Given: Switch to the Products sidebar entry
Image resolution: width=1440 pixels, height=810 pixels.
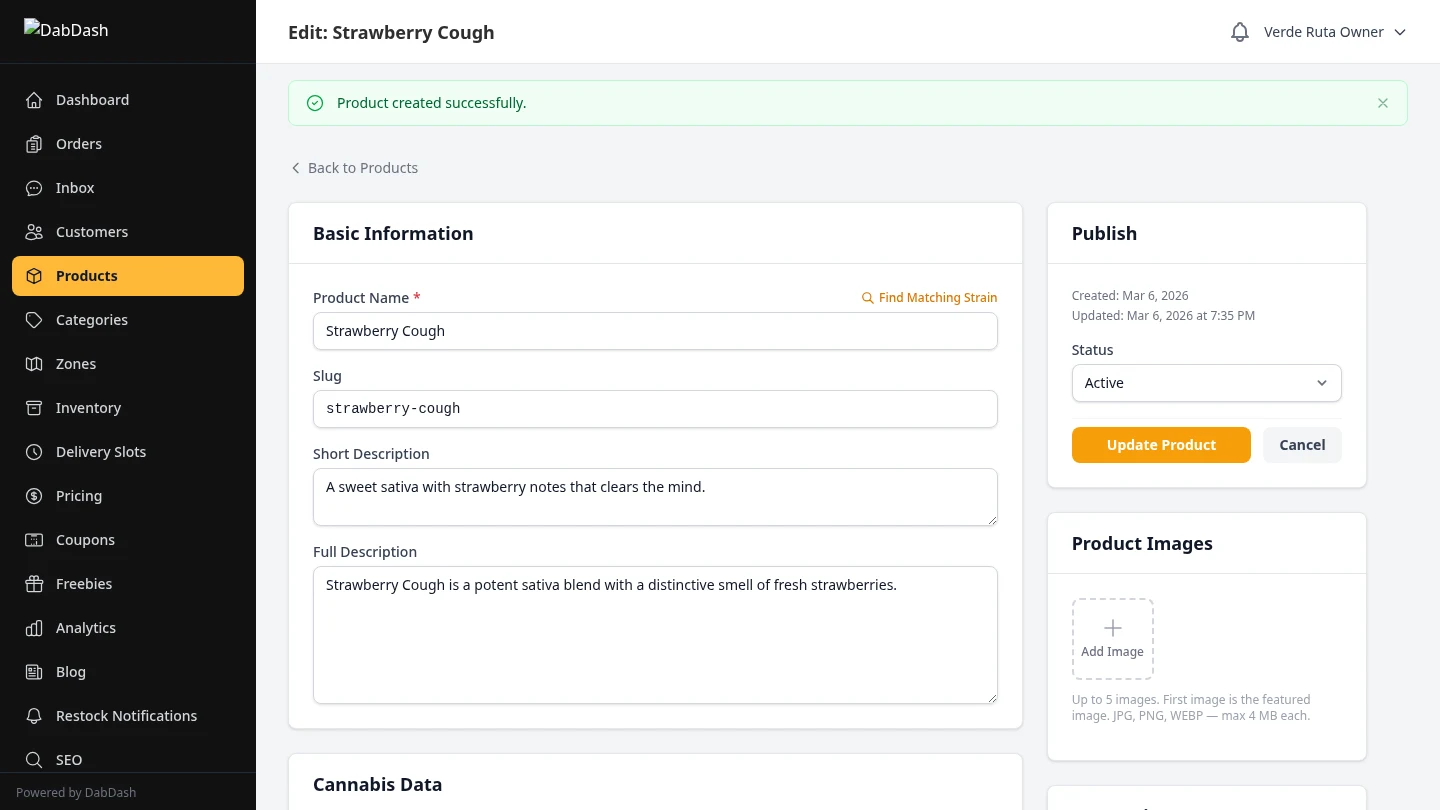Looking at the screenshot, I should [x=87, y=275].
